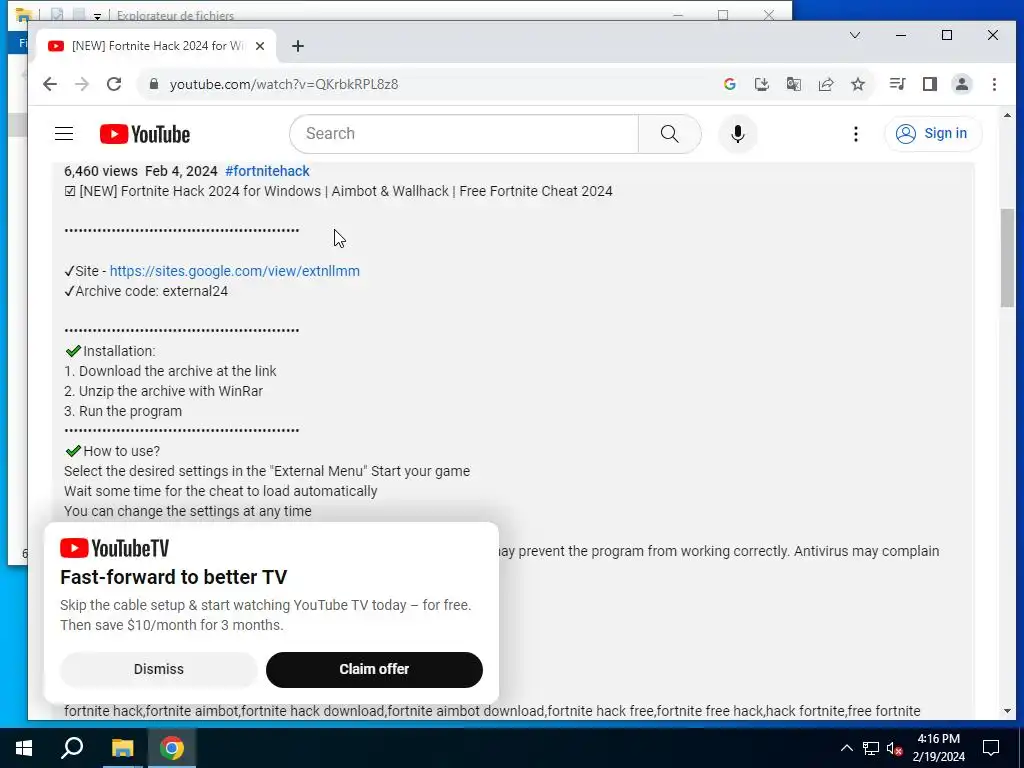The height and width of the screenshot is (768, 1024).
Task: Open the notification center icon
Action: pyautogui.click(x=991, y=748)
